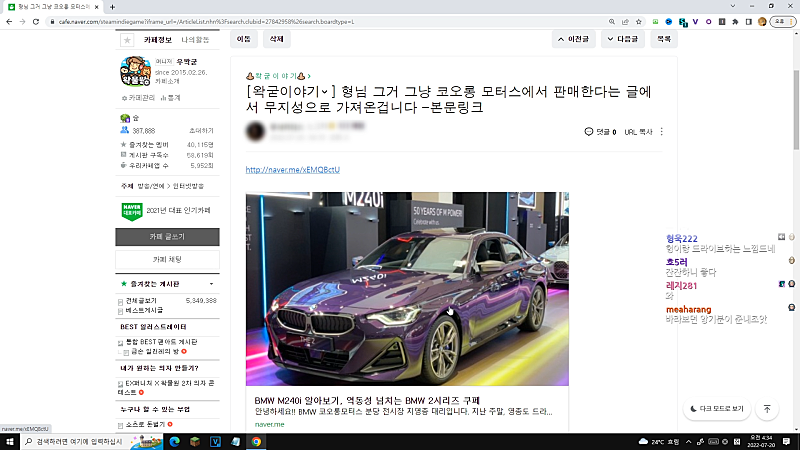Toggle the cafe favorite star box
800x450 pixels.
pyautogui.click(x=127, y=40)
